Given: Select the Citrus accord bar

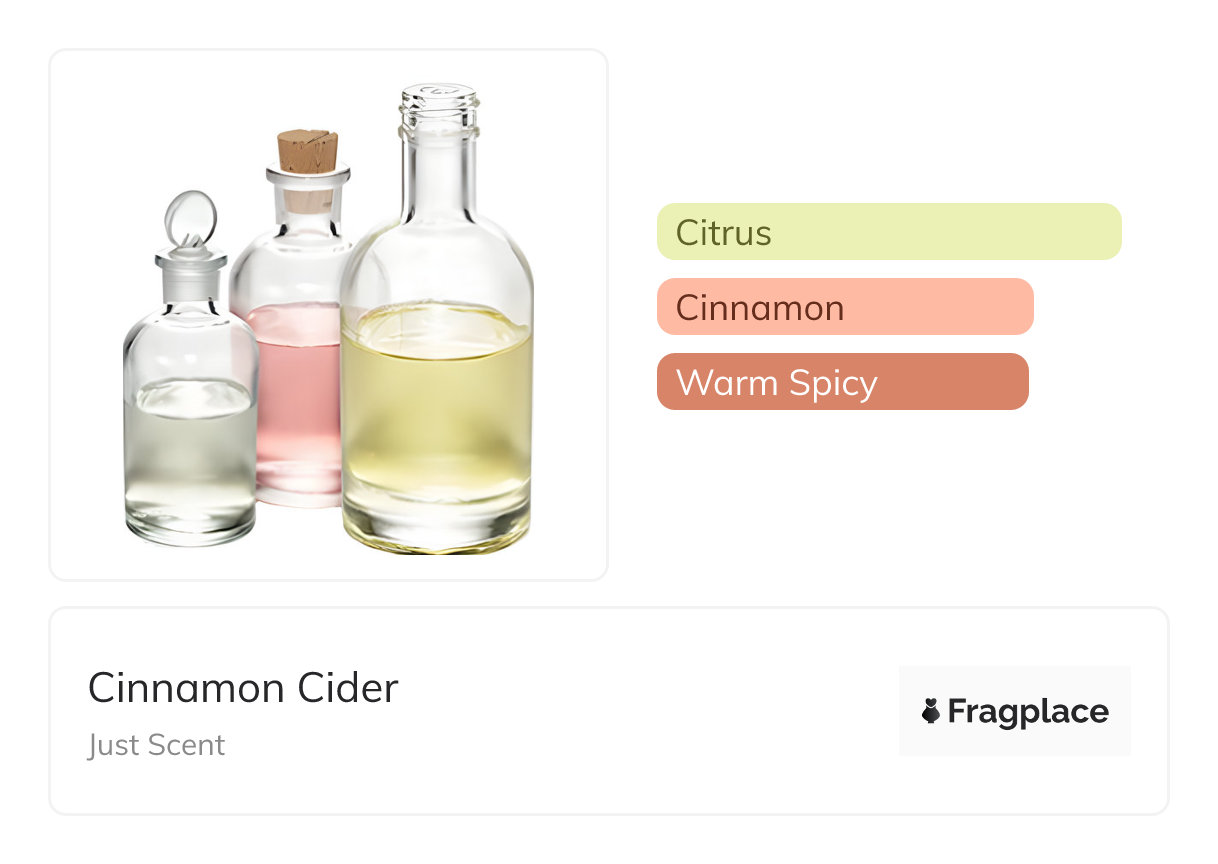Looking at the screenshot, I should [888, 232].
